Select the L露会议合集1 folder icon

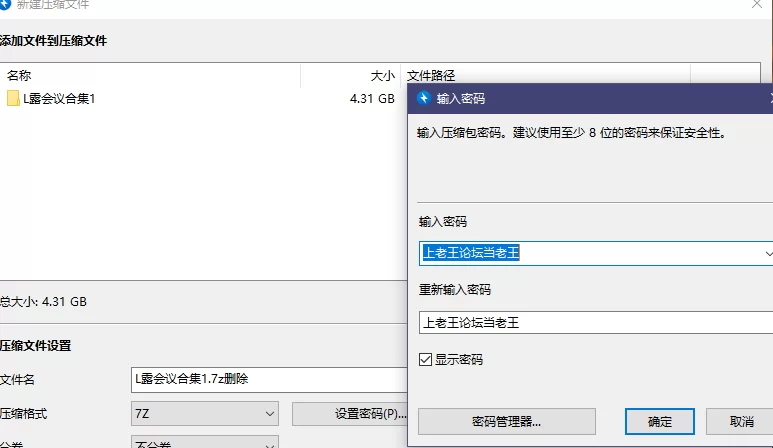(x=13, y=98)
